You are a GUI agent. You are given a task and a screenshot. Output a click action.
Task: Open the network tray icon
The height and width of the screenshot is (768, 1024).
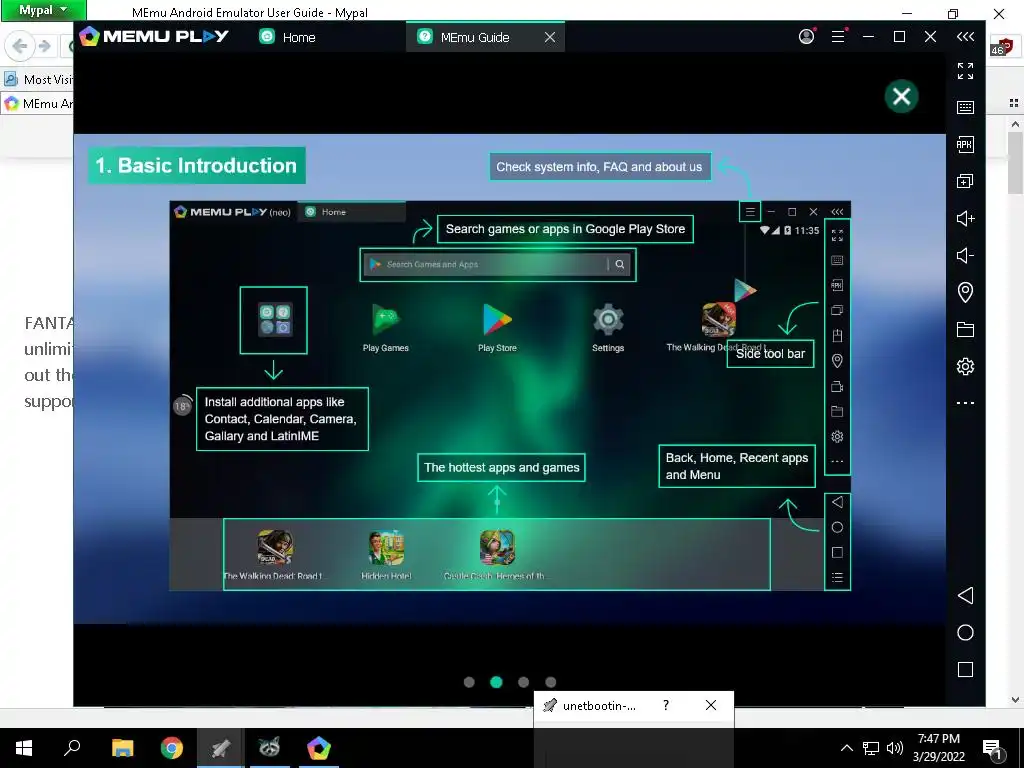coord(871,748)
